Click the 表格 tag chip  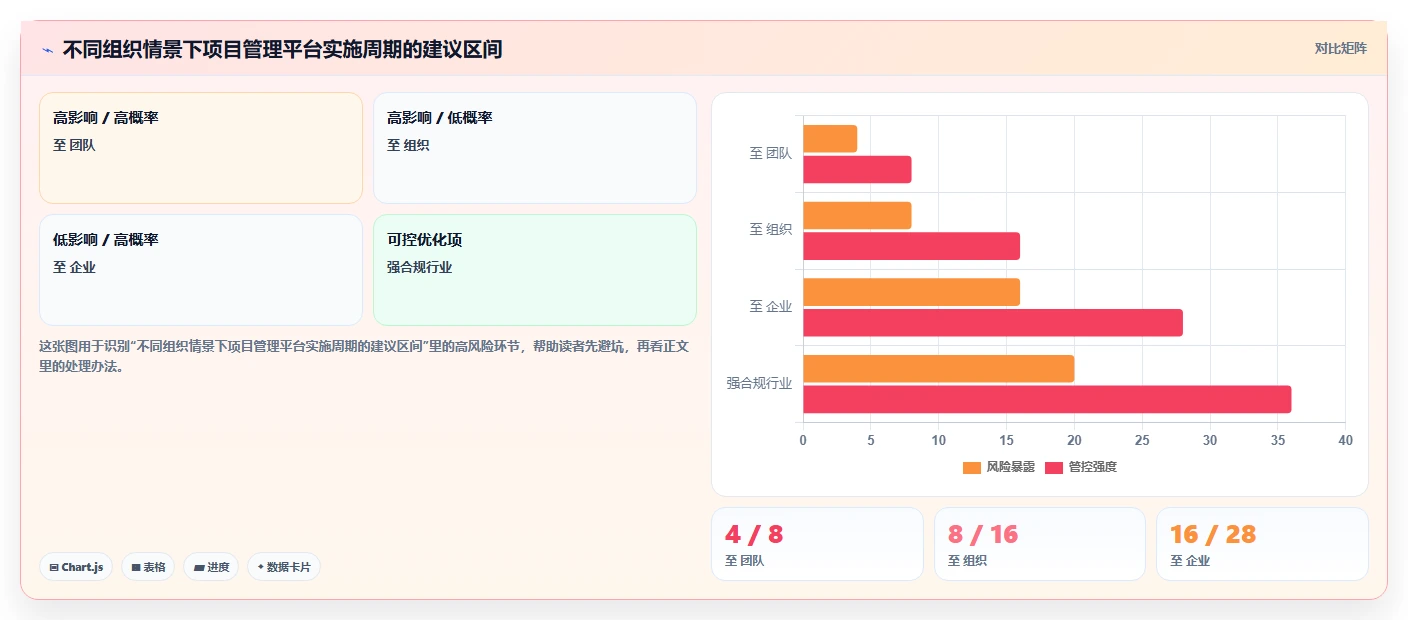[148, 567]
